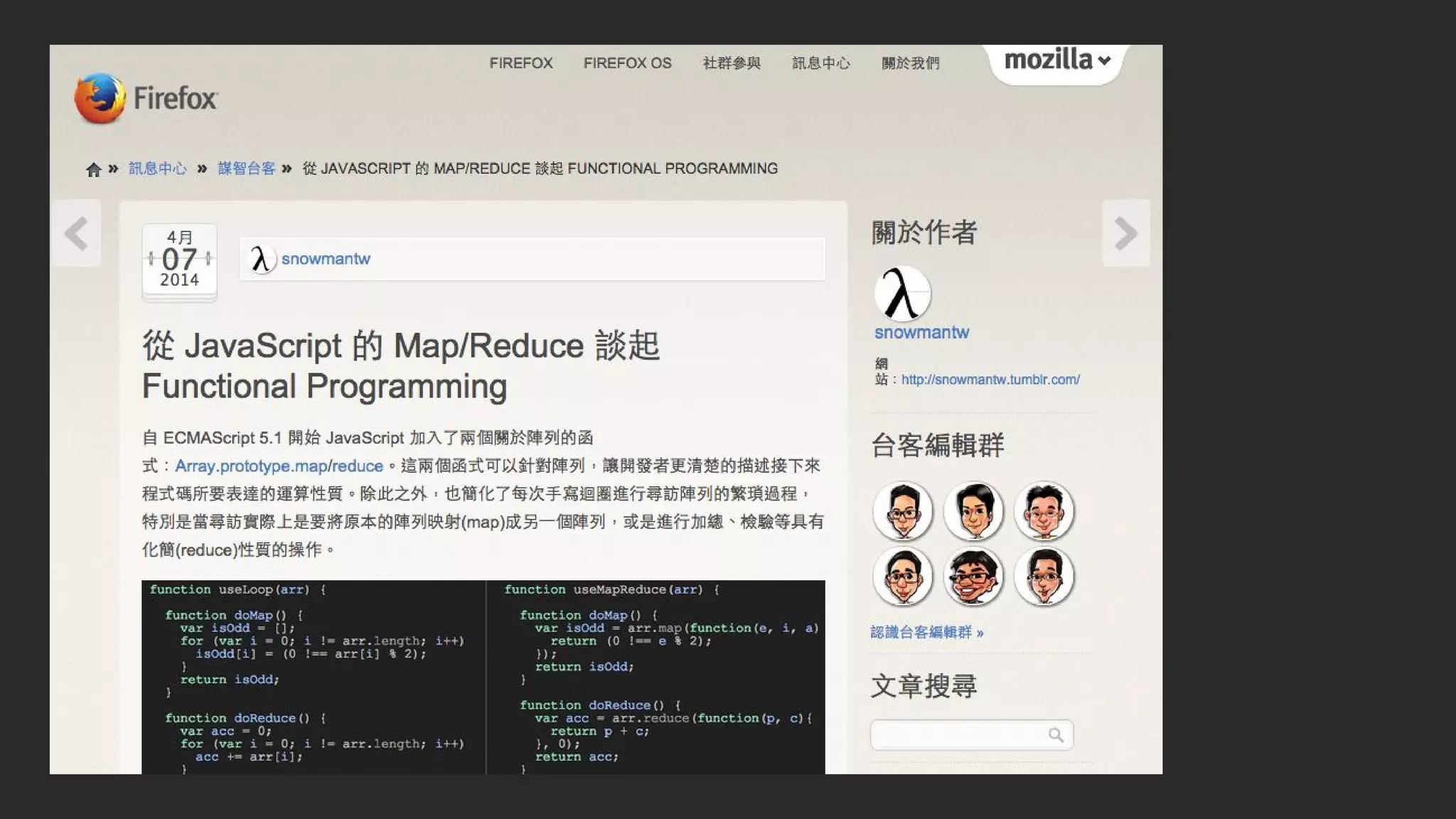Open the 關於我們 menu item

910,63
